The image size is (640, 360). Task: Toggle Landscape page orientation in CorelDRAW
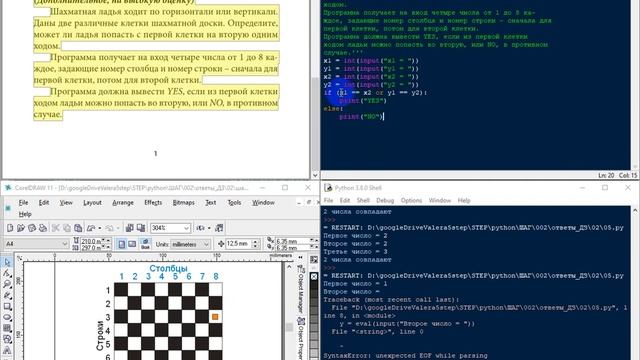point(132,244)
